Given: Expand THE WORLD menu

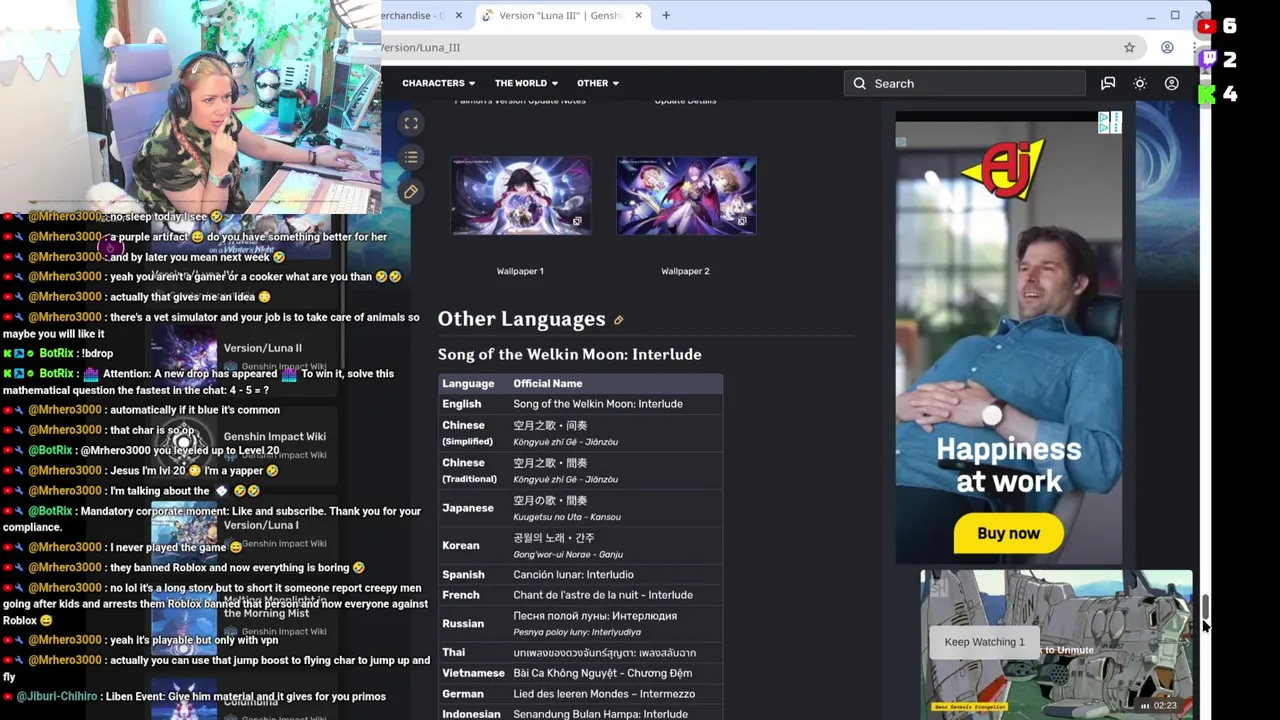Looking at the screenshot, I should tap(526, 83).
